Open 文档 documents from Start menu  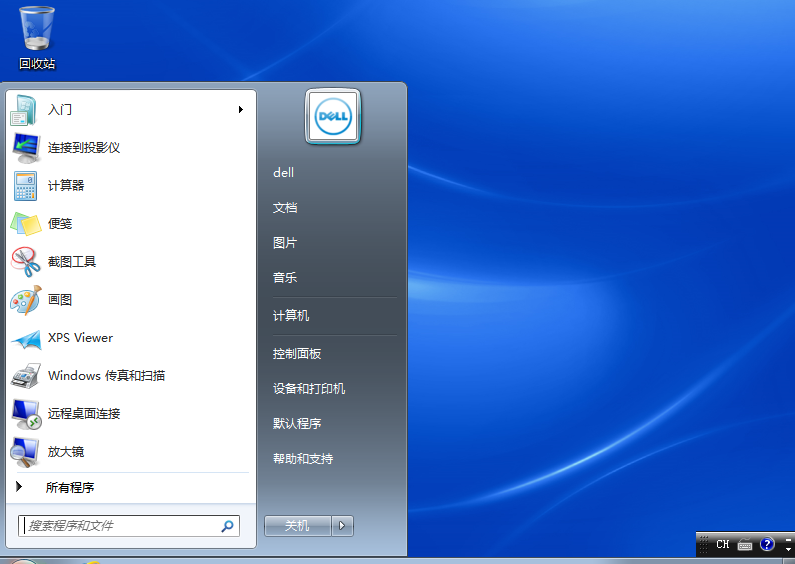point(285,207)
